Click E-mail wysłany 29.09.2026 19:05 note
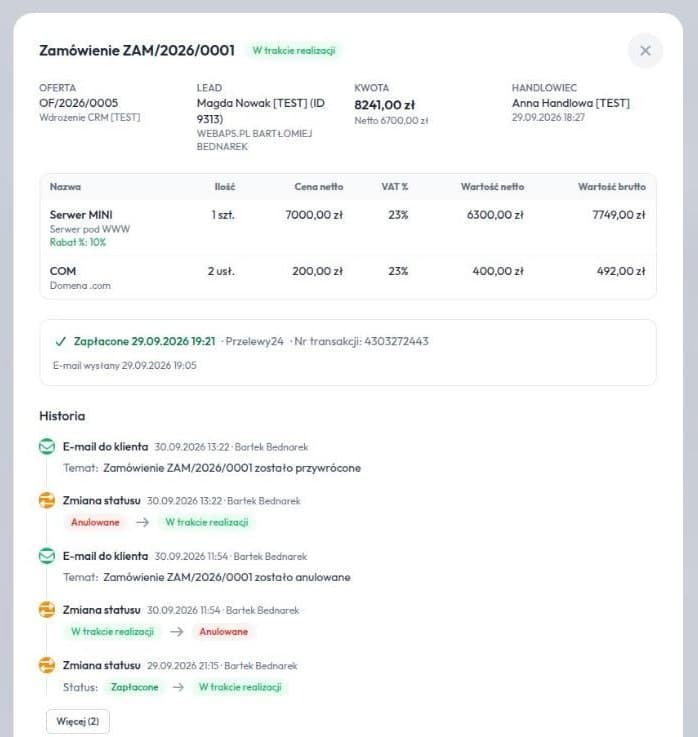The width and height of the screenshot is (698, 737). pos(125,366)
